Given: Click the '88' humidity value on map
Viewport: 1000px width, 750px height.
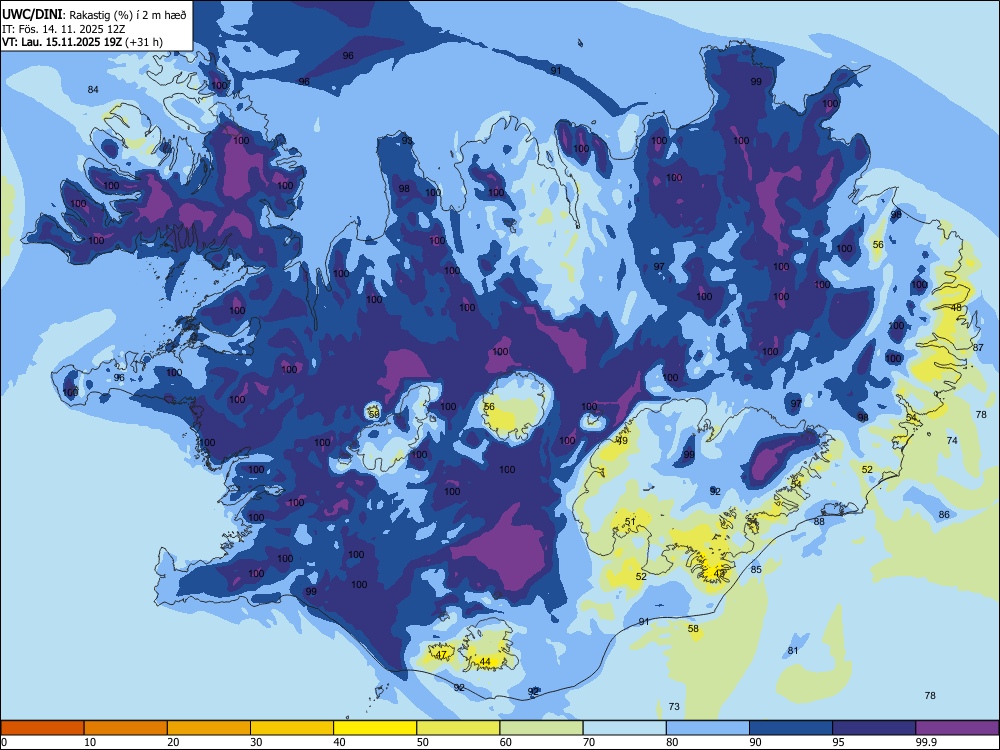Looking at the screenshot, I should pyautogui.click(x=819, y=521).
